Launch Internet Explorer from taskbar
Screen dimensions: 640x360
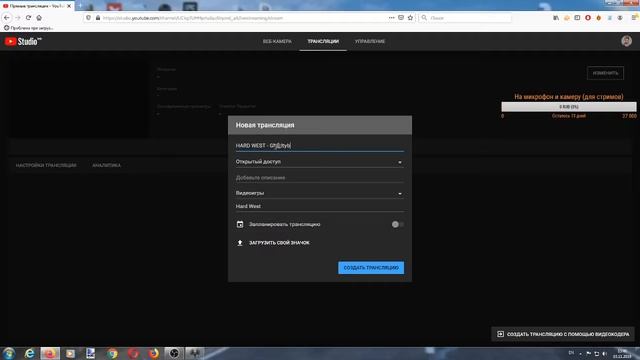click(x=29, y=353)
